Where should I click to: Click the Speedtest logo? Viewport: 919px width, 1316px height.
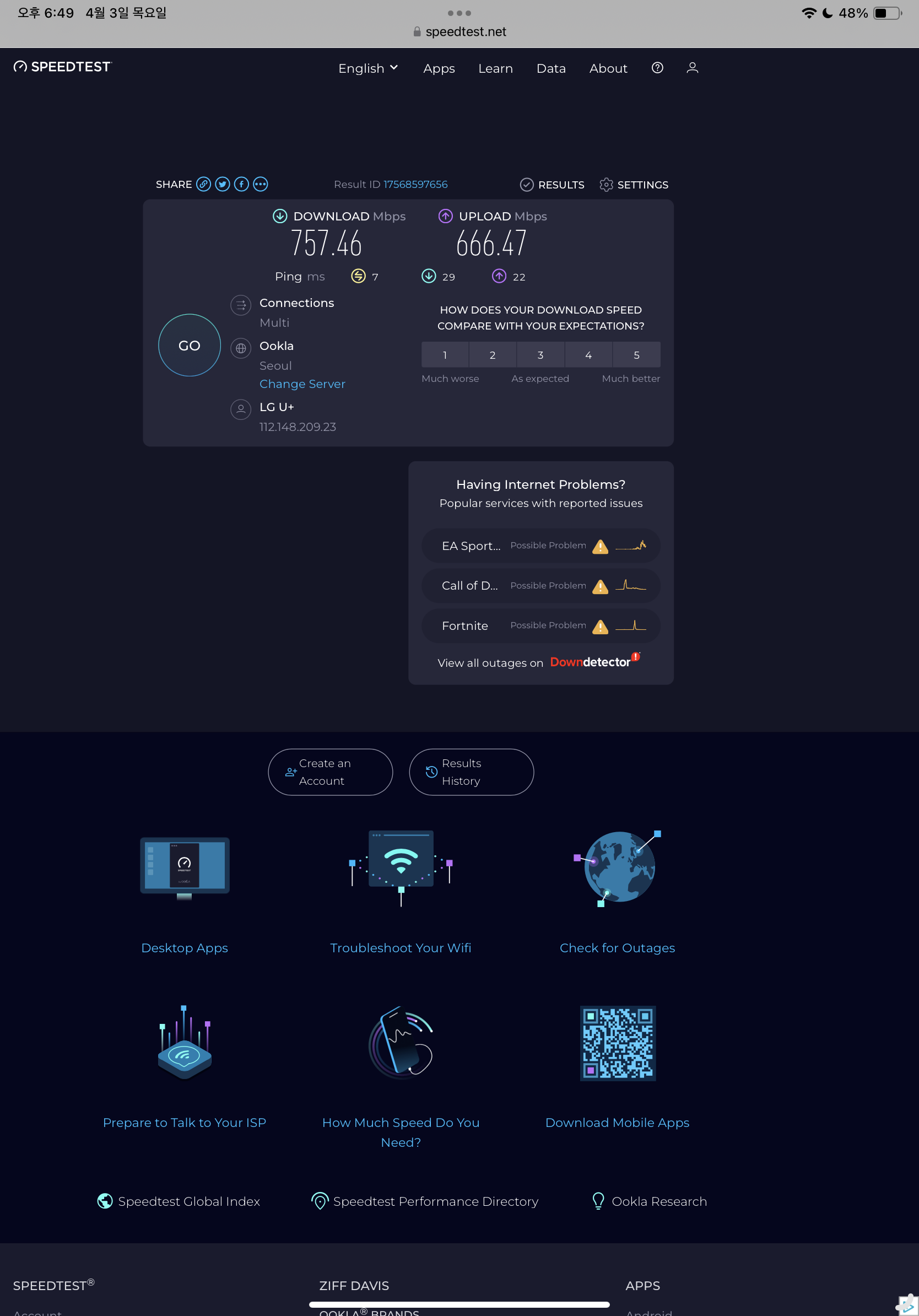point(62,67)
